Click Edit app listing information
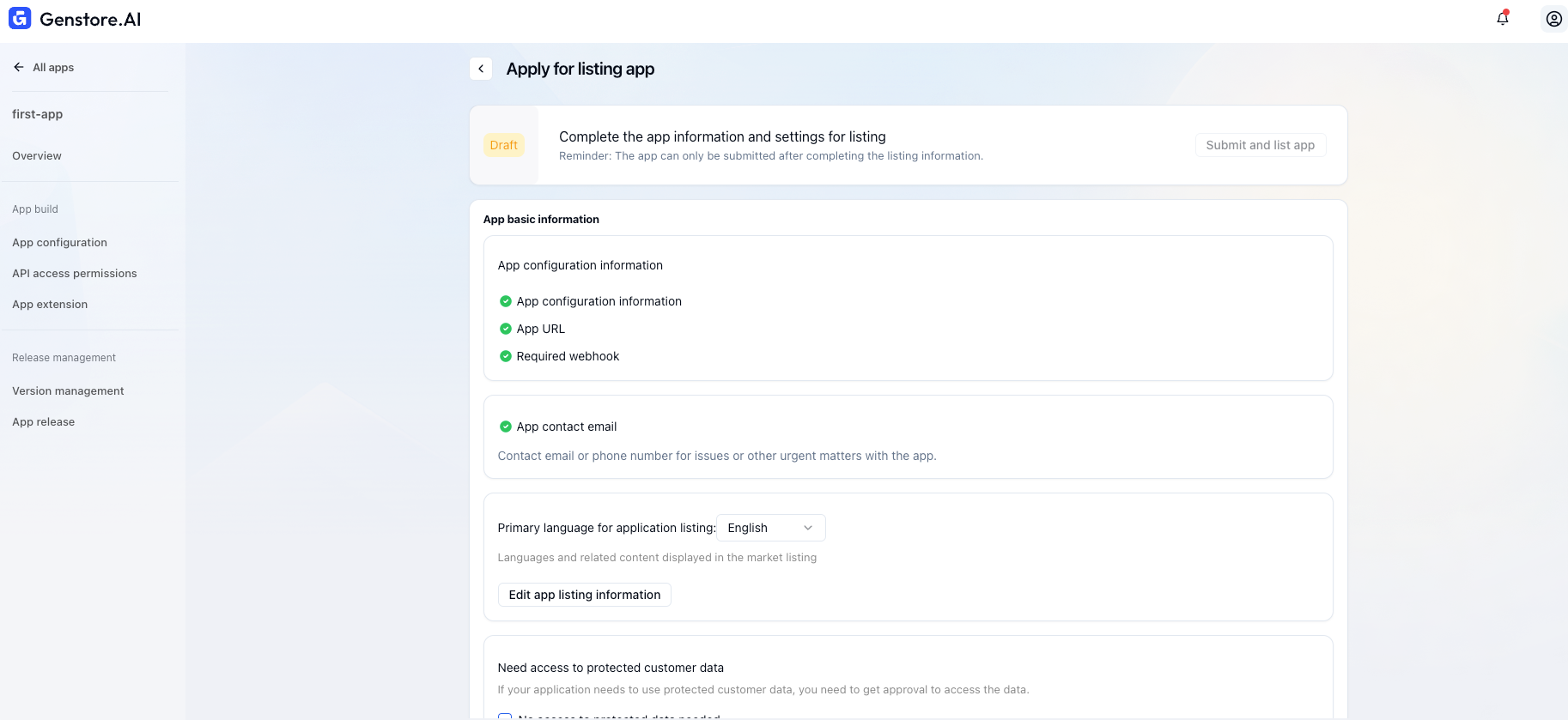Viewport: 1568px width, 720px height. tap(585, 595)
